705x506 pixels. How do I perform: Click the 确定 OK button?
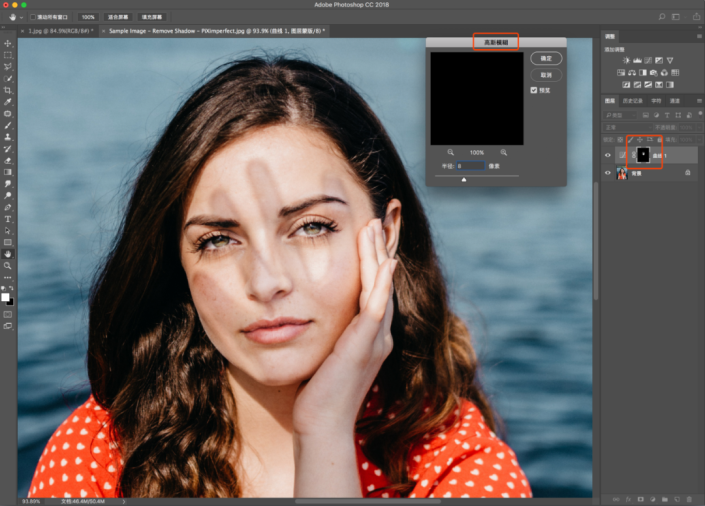[x=546, y=59]
